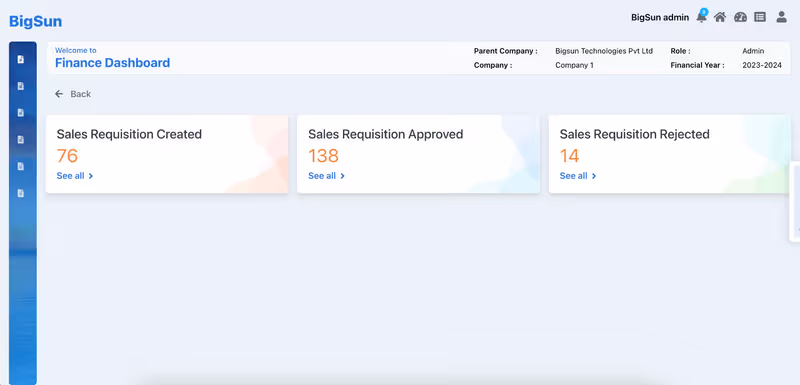The height and width of the screenshot is (385, 800).
Task: Click the 2023-2024 financial year value
Action: (762, 65)
